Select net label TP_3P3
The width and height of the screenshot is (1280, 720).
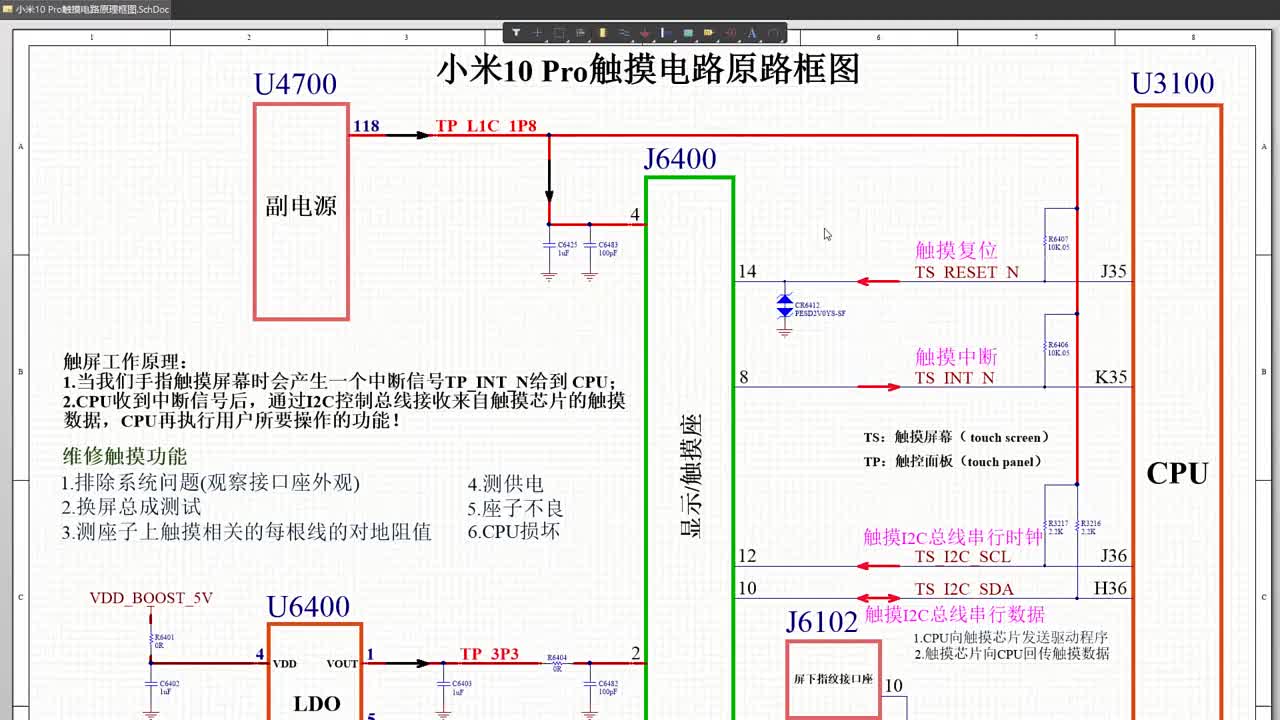pos(489,654)
